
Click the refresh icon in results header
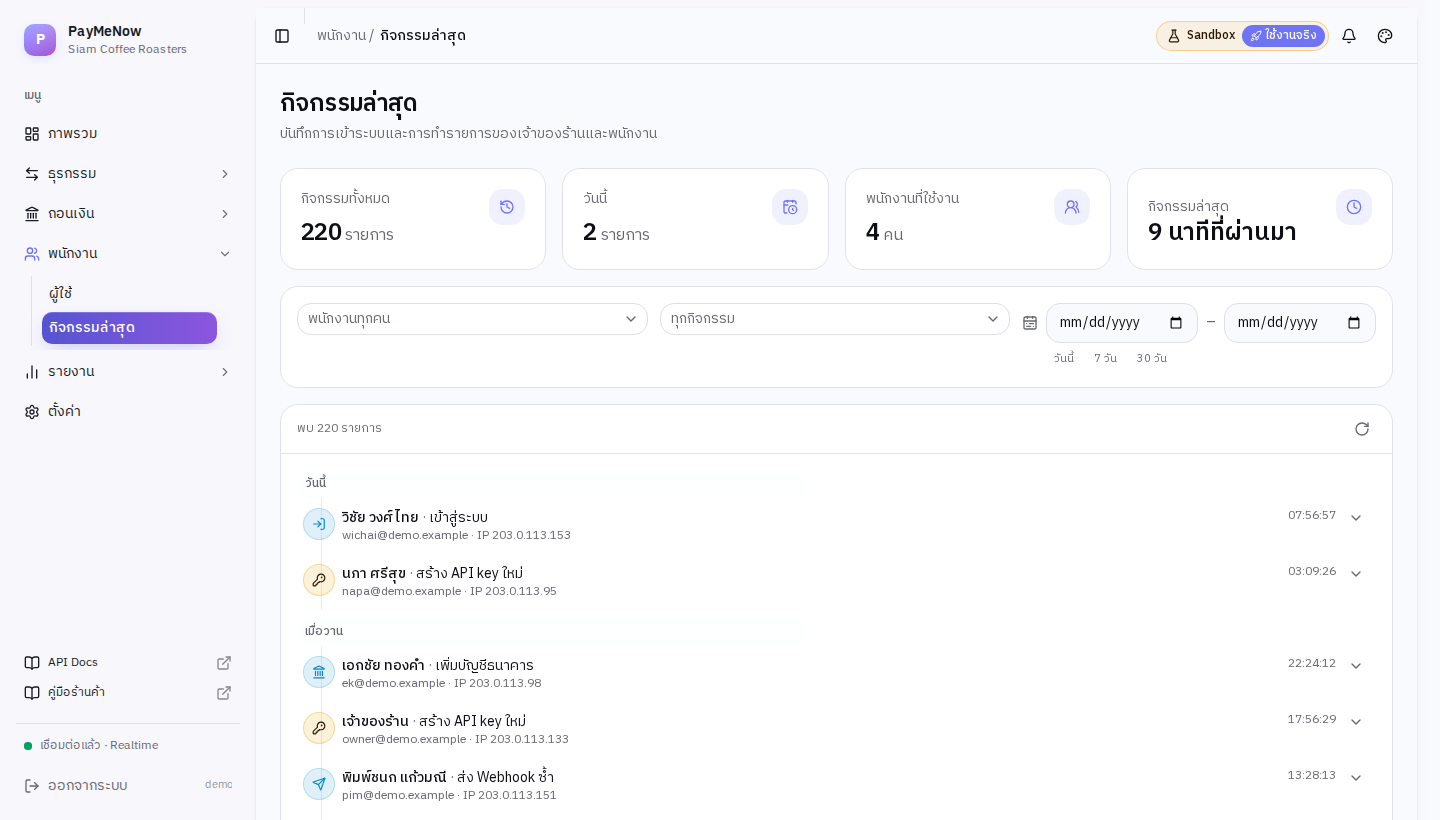1362,429
